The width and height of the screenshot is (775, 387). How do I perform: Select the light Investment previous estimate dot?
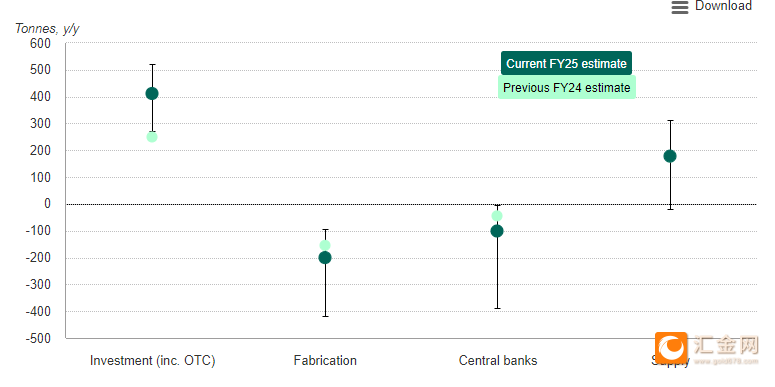(x=152, y=137)
